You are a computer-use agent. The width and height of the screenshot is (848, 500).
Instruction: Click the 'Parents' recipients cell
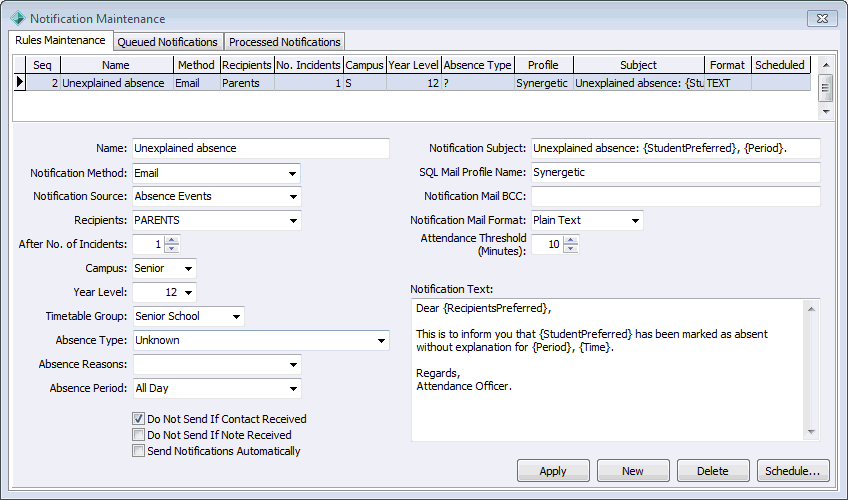point(247,83)
